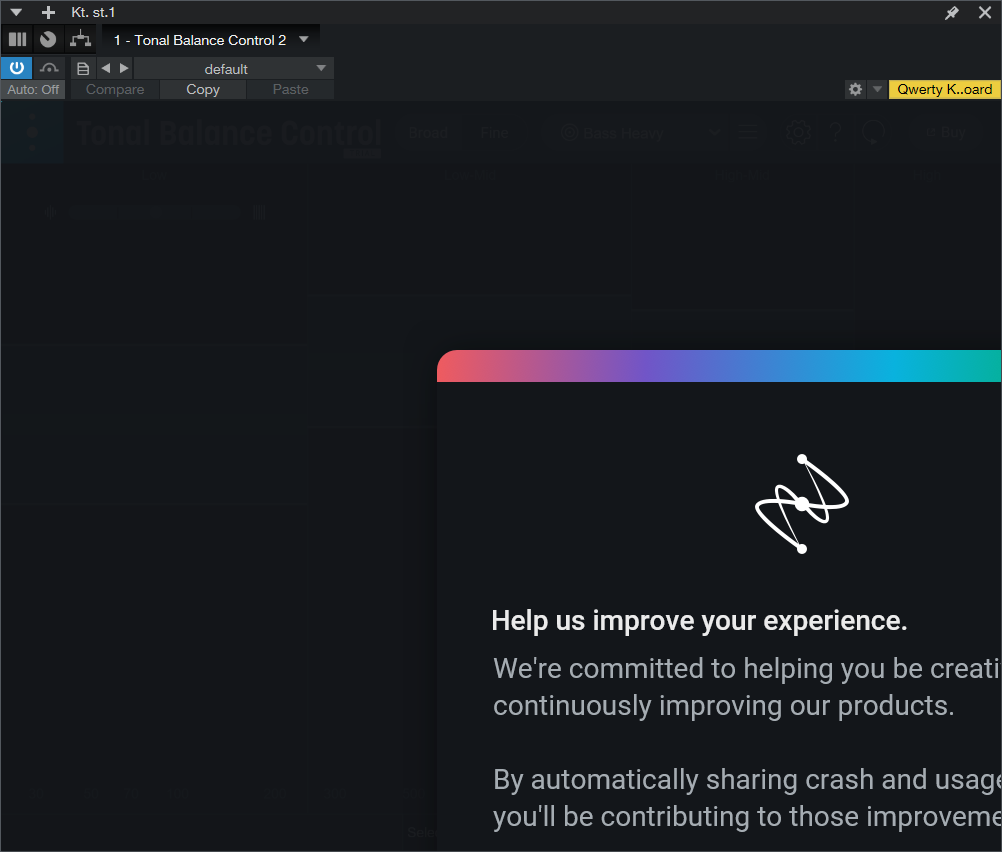Click the yellow Qwerty Keyboard button
Image resolution: width=1002 pixels, height=852 pixels.
(x=944, y=89)
